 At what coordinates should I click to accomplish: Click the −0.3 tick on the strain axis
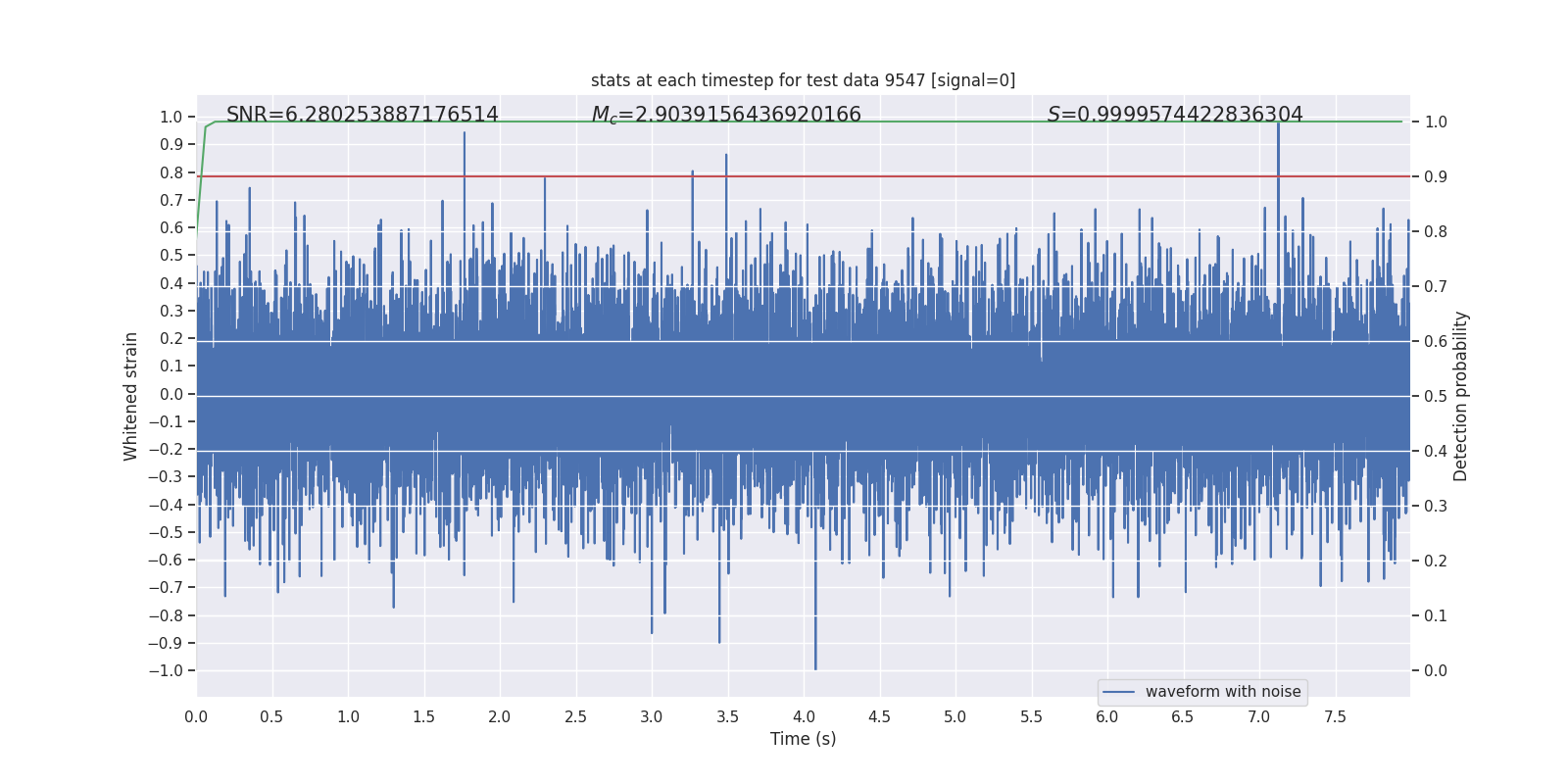[x=166, y=477]
